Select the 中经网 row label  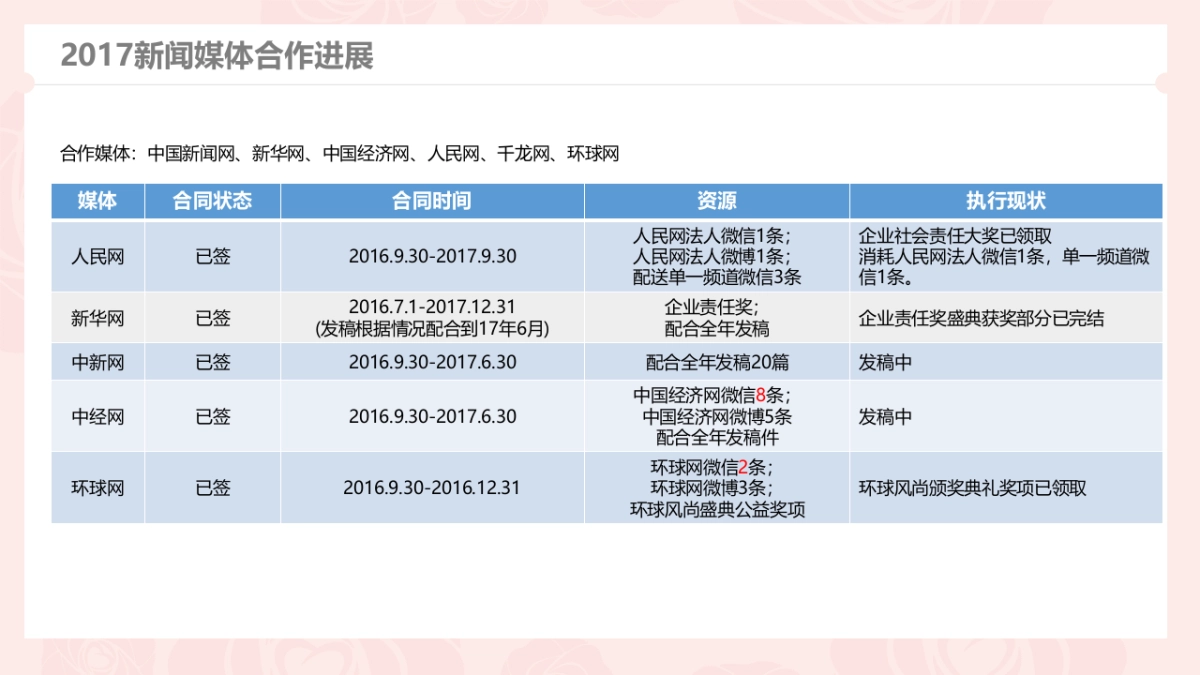click(98, 417)
